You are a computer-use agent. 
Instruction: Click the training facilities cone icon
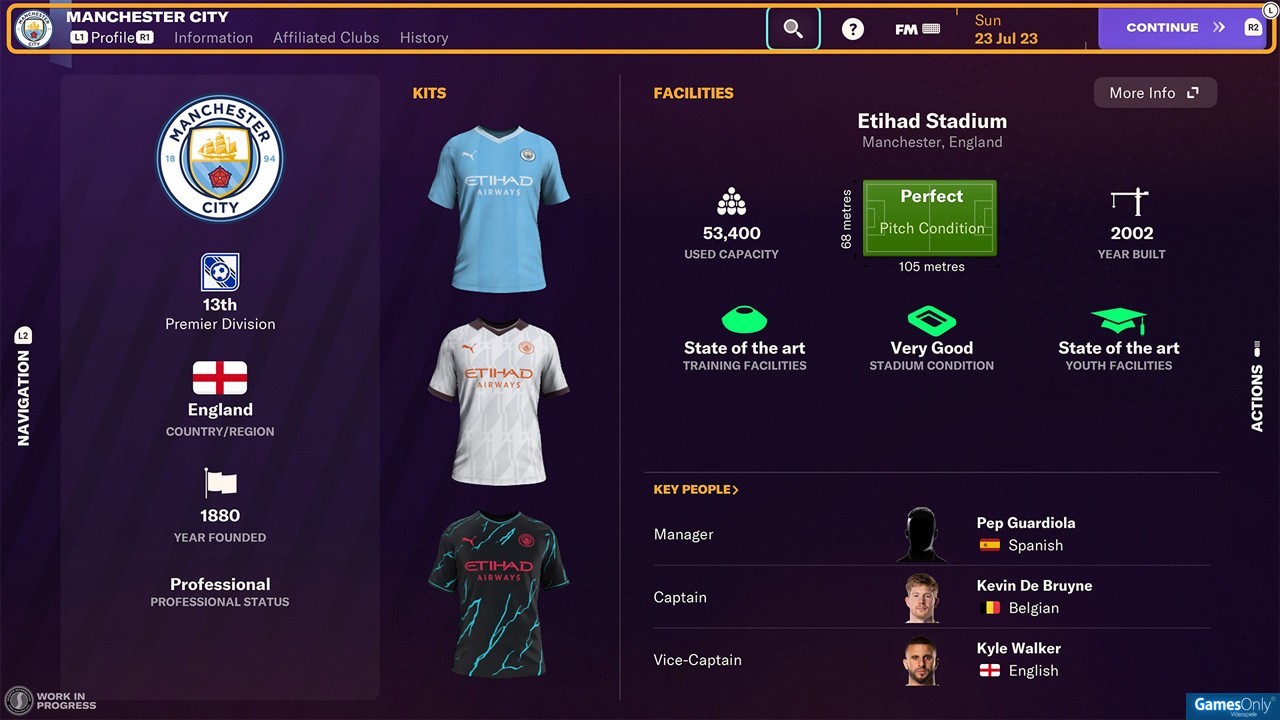[x=744, y=320]
